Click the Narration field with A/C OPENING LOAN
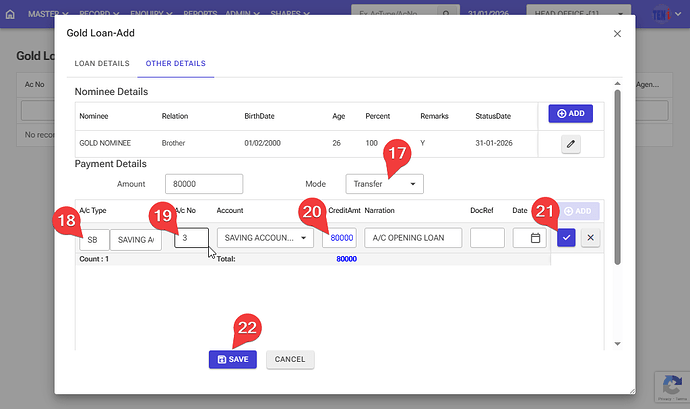The image size is (690, 409). click(x=412, y=238)
